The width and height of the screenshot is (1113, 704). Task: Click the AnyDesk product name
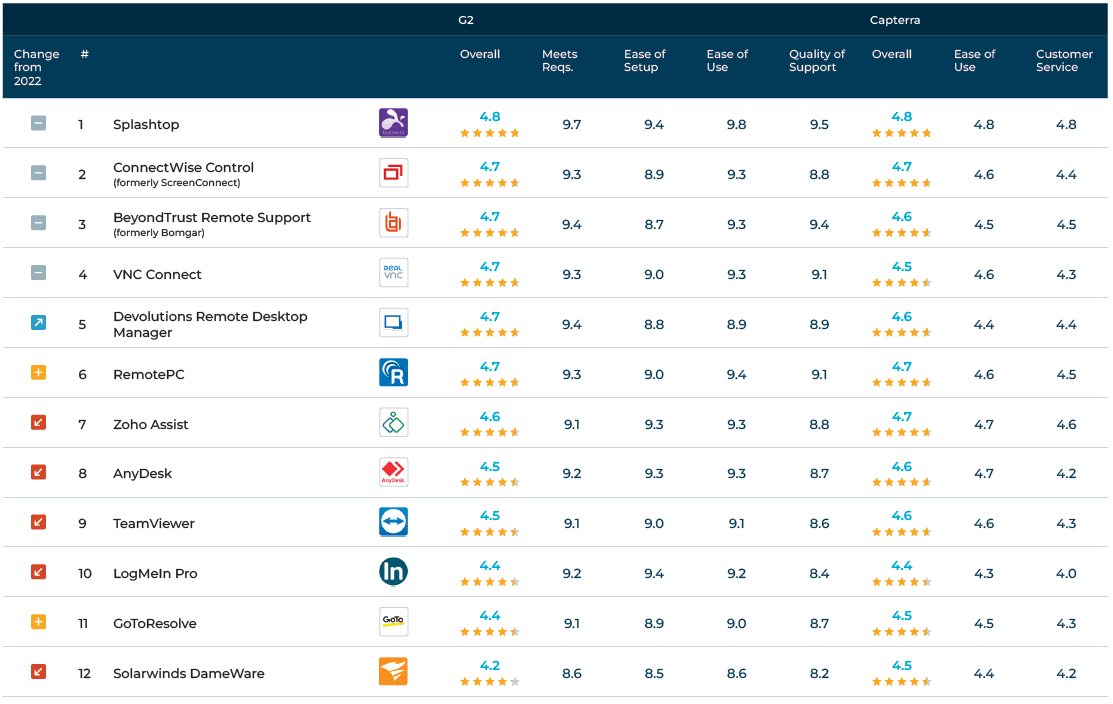[142, 474]
